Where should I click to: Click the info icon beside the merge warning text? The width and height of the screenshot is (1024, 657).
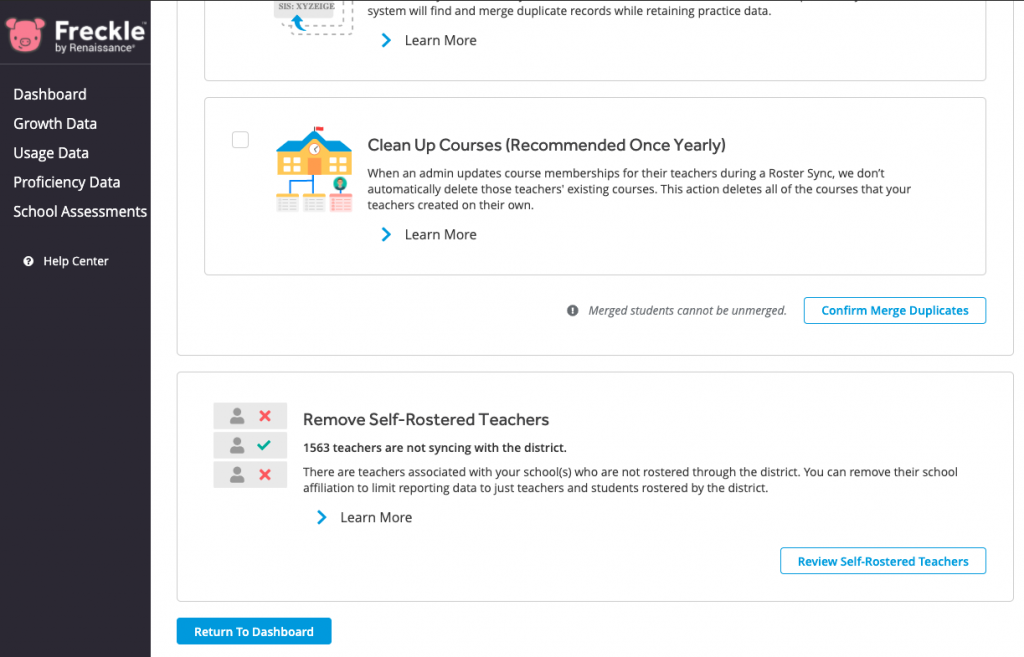tap(572, 310)
